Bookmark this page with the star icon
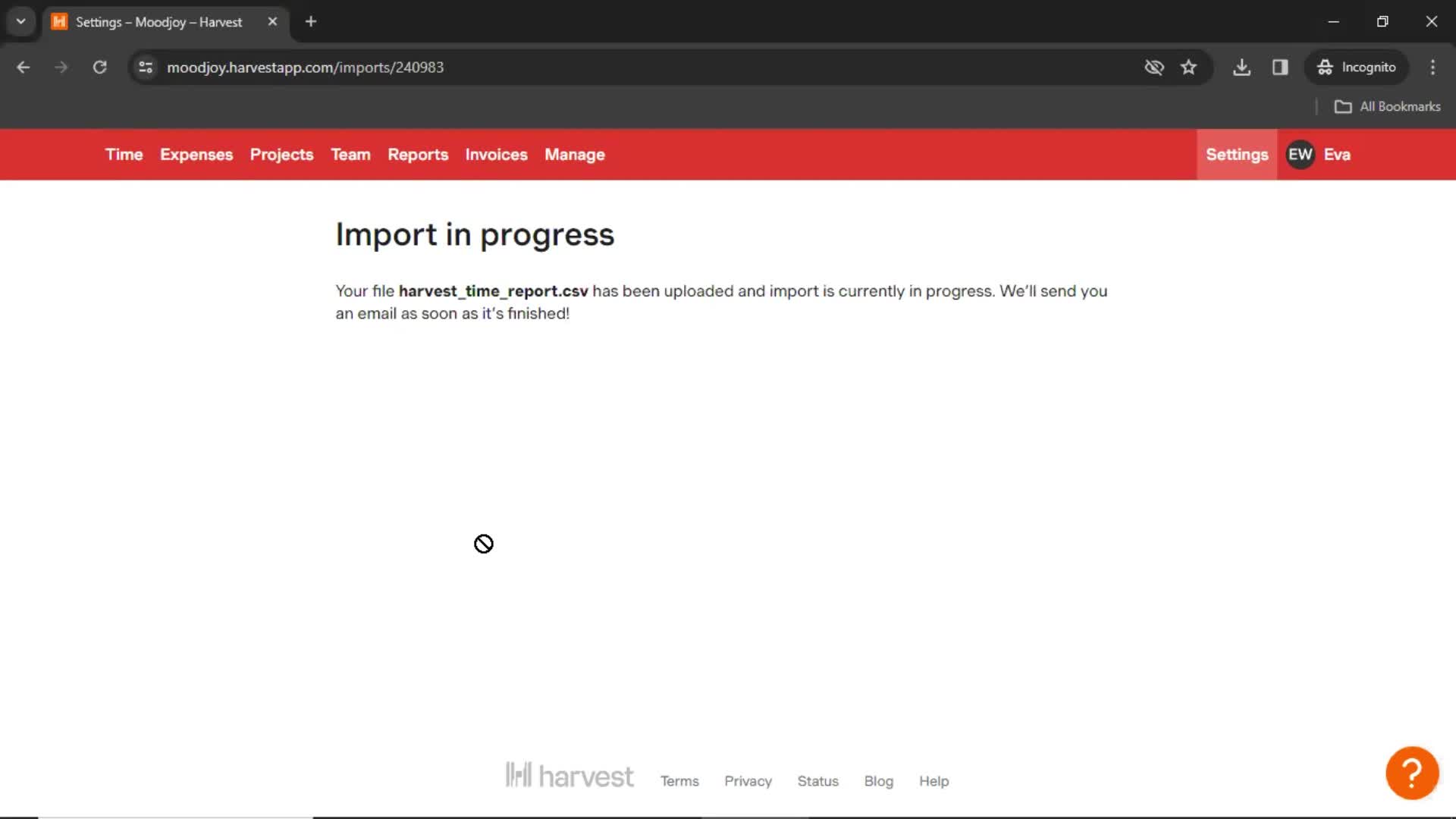The width and height of the screenshot is (1456, 819). coord(1188,67)
